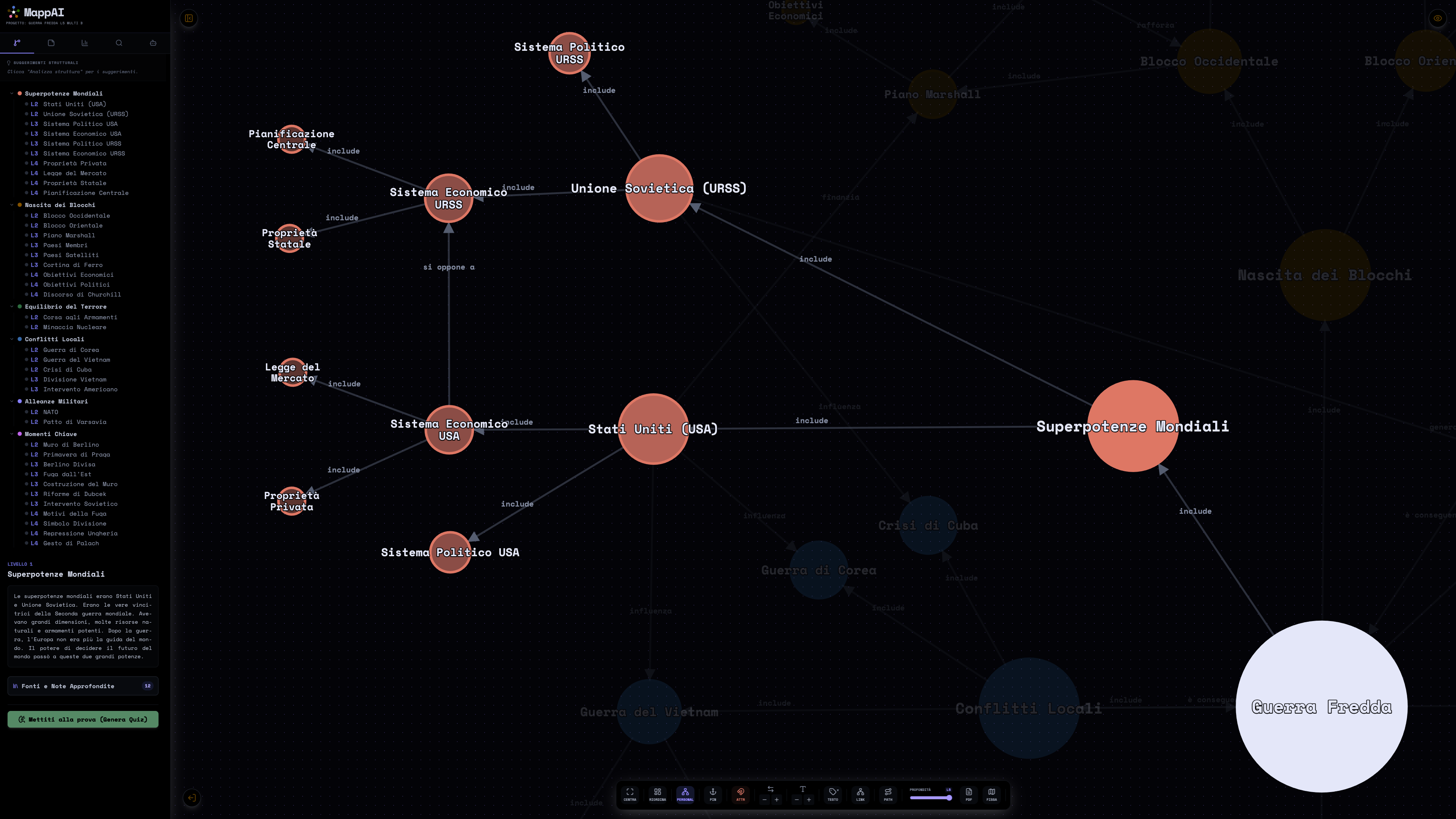The width and height of the screenshot is (1456, 819).
Task: Switch to the statistics chart tab
Action: [85, 43]
